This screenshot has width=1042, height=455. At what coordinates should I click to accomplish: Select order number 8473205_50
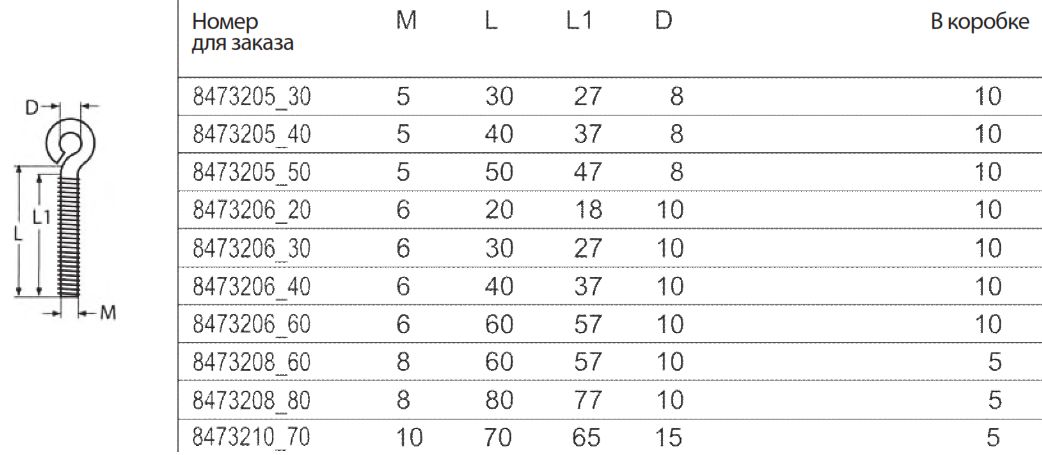[x=252, y=173]
